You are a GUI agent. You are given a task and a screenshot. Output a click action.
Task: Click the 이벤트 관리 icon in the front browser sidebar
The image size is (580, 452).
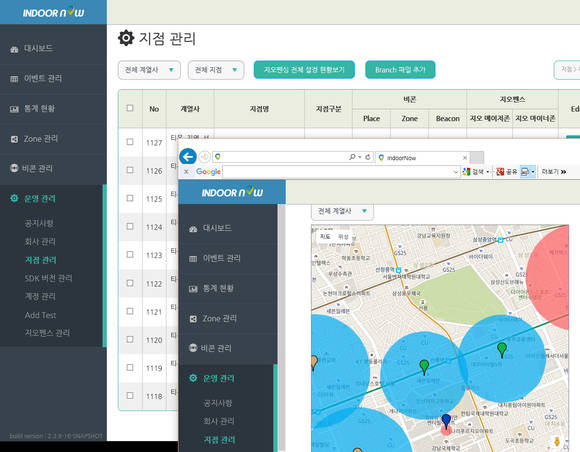tap(193, 259)
